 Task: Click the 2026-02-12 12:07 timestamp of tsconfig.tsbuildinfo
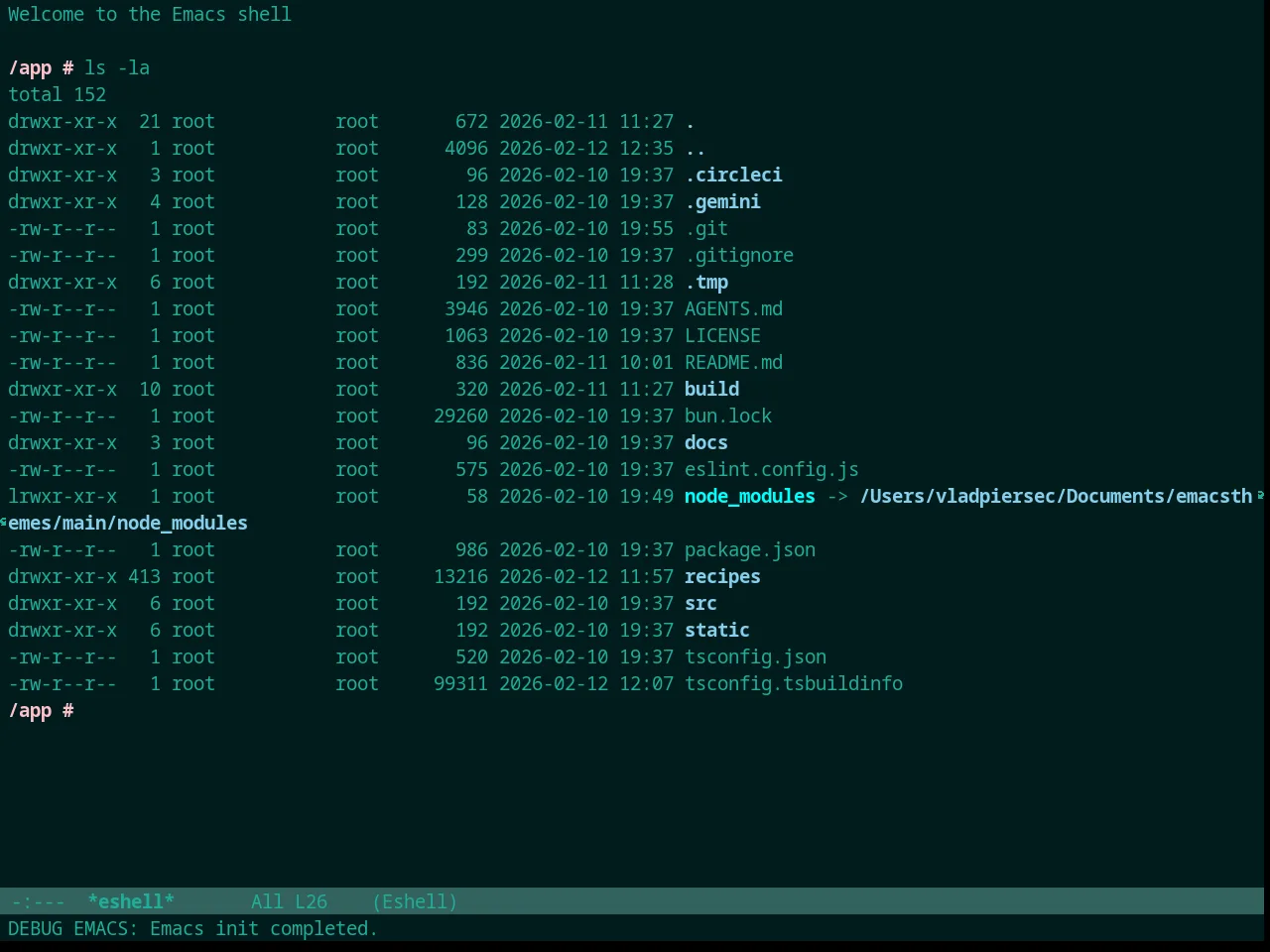click(x=586, y=683)
